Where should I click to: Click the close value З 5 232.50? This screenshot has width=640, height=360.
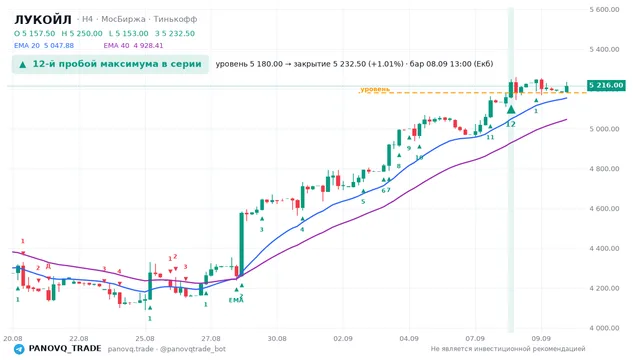[x=175, y=33]
